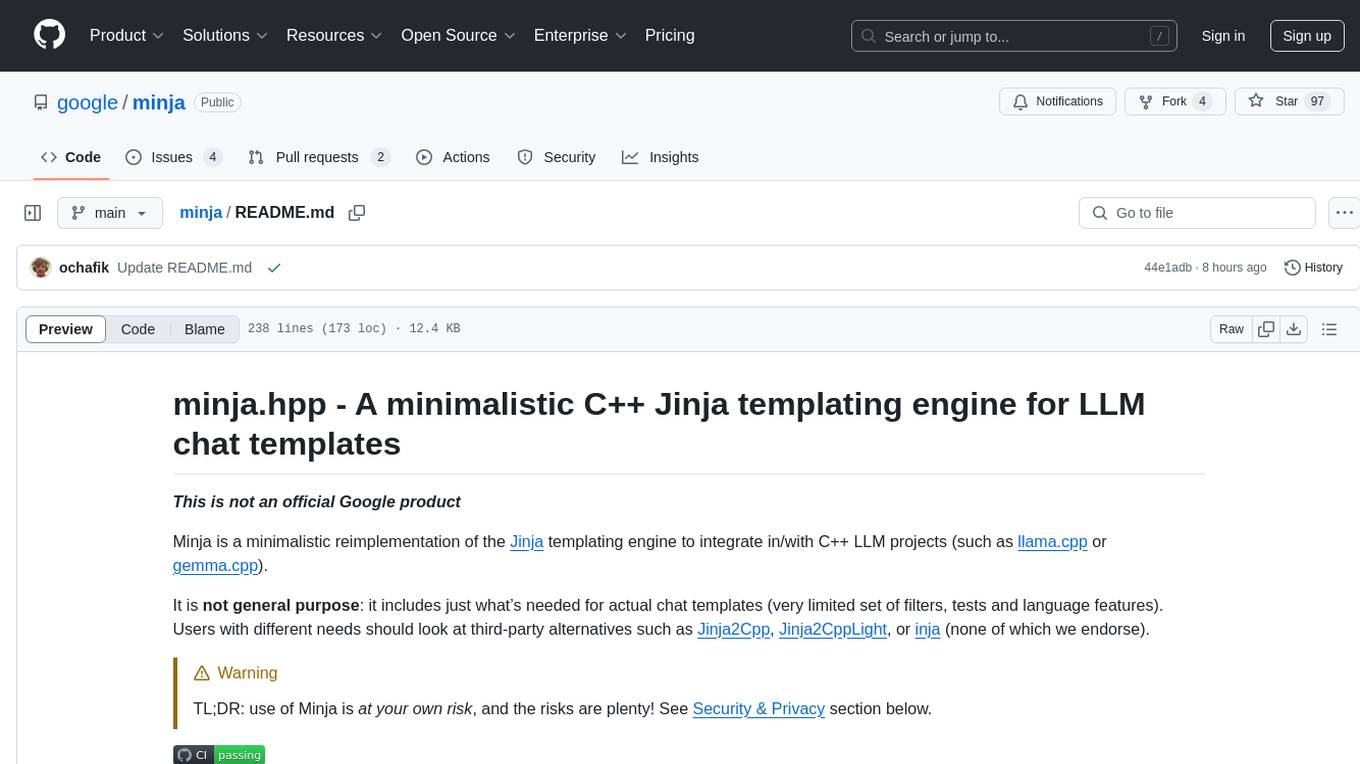Click the Notifications button
Image resolution: width=1360 pixels, height=764 pixels.
(1058, 101)
